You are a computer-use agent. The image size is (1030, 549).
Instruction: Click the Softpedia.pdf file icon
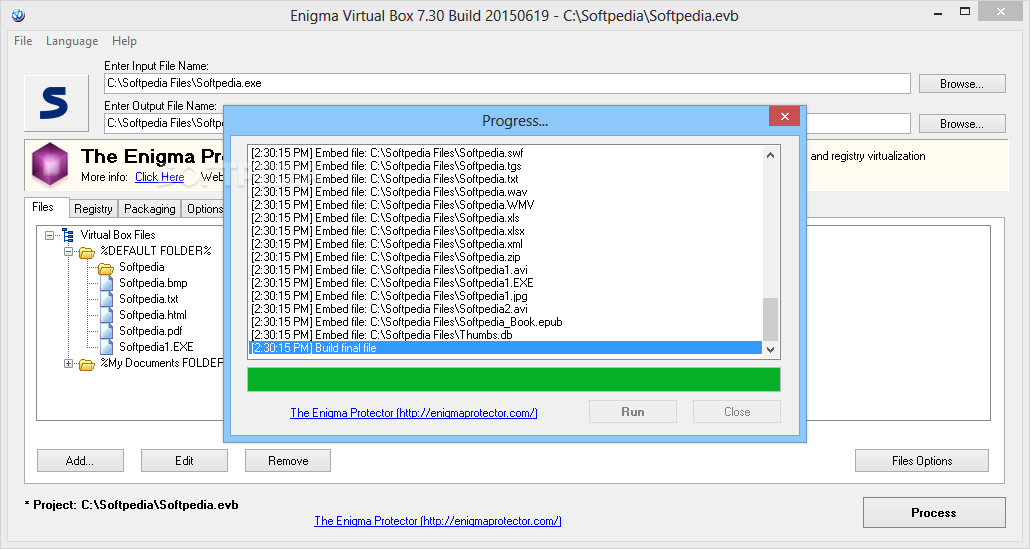[106, 331]
